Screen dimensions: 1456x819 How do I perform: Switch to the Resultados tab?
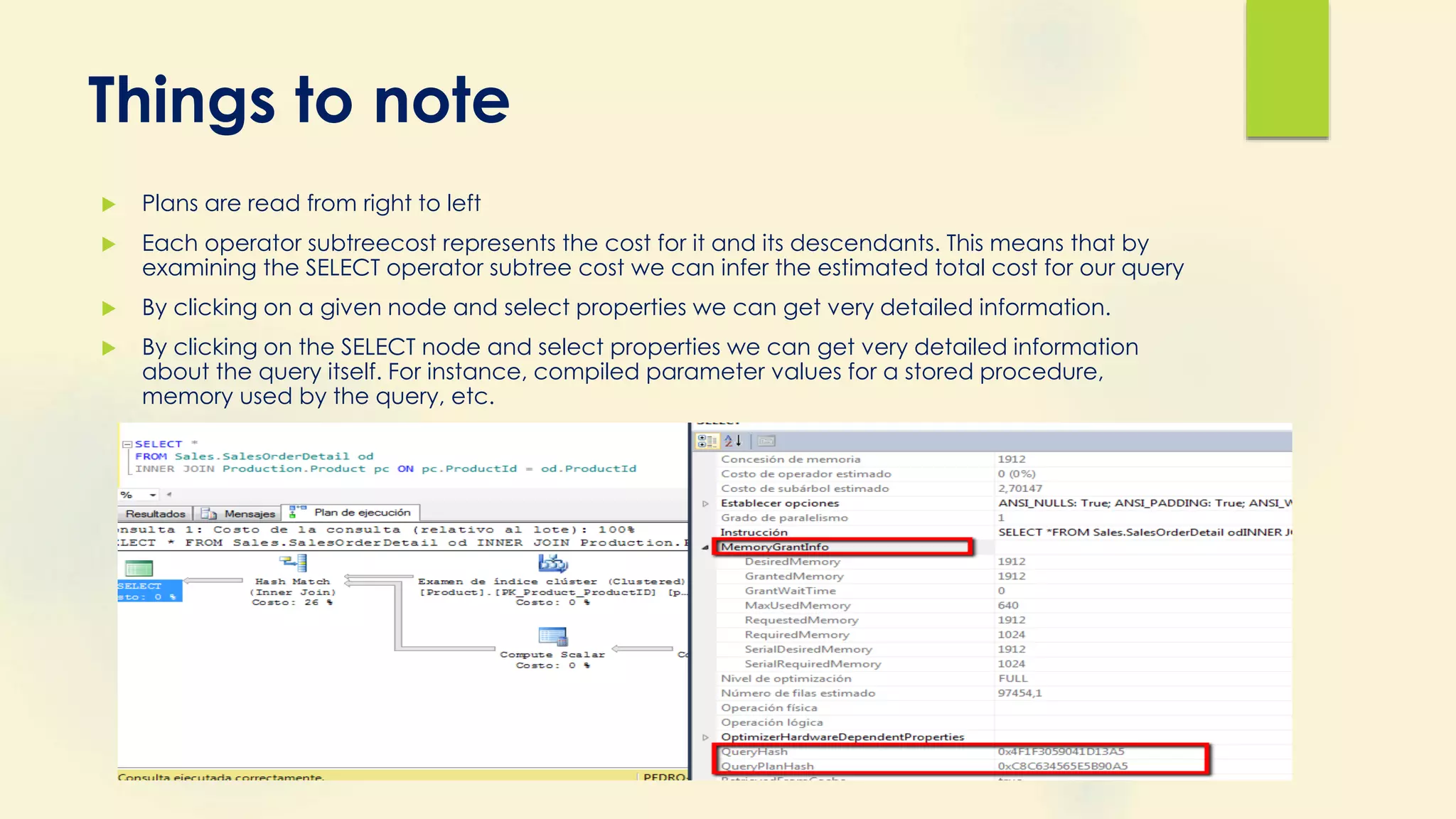pyautogui.click(x=155, y=514)
